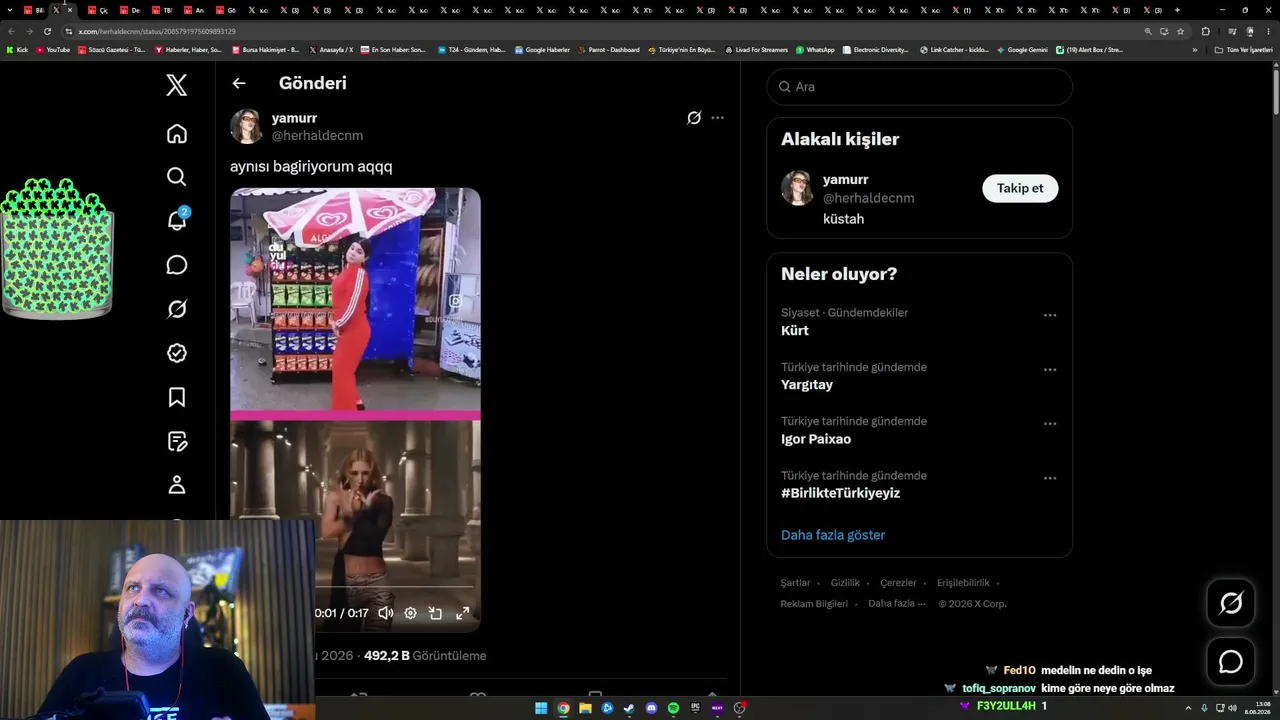This screenshot has width=1280, height=720.
Task: Expand the Daha fazla footer menu
Action: [x=896, y=604]
